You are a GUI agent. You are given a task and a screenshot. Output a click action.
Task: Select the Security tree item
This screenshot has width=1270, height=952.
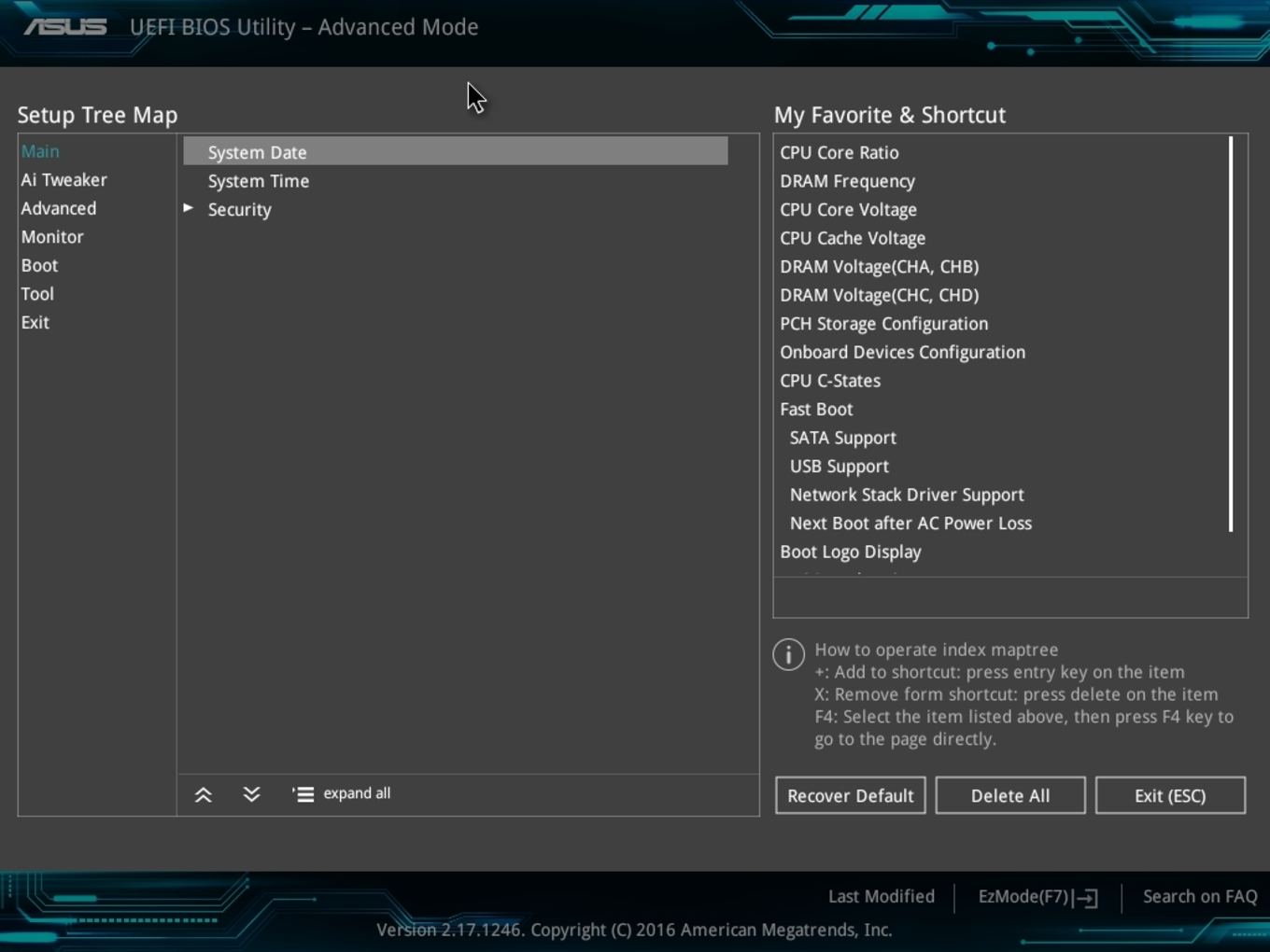click(240, 209)
